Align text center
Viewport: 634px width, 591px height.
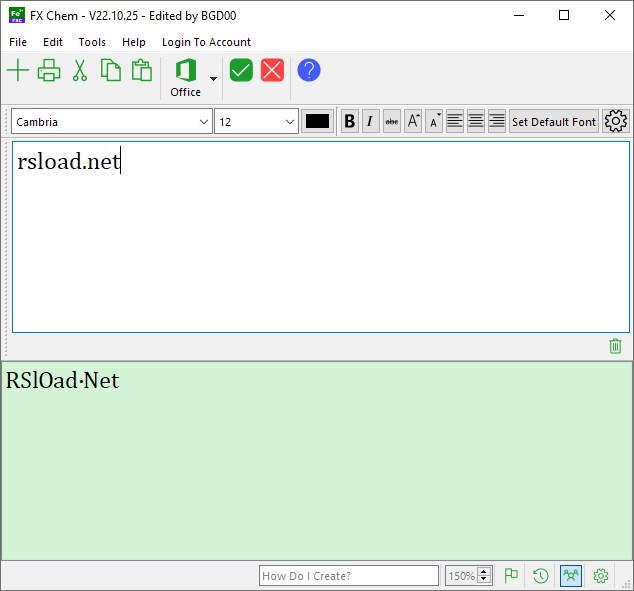[x=476, y=121]
